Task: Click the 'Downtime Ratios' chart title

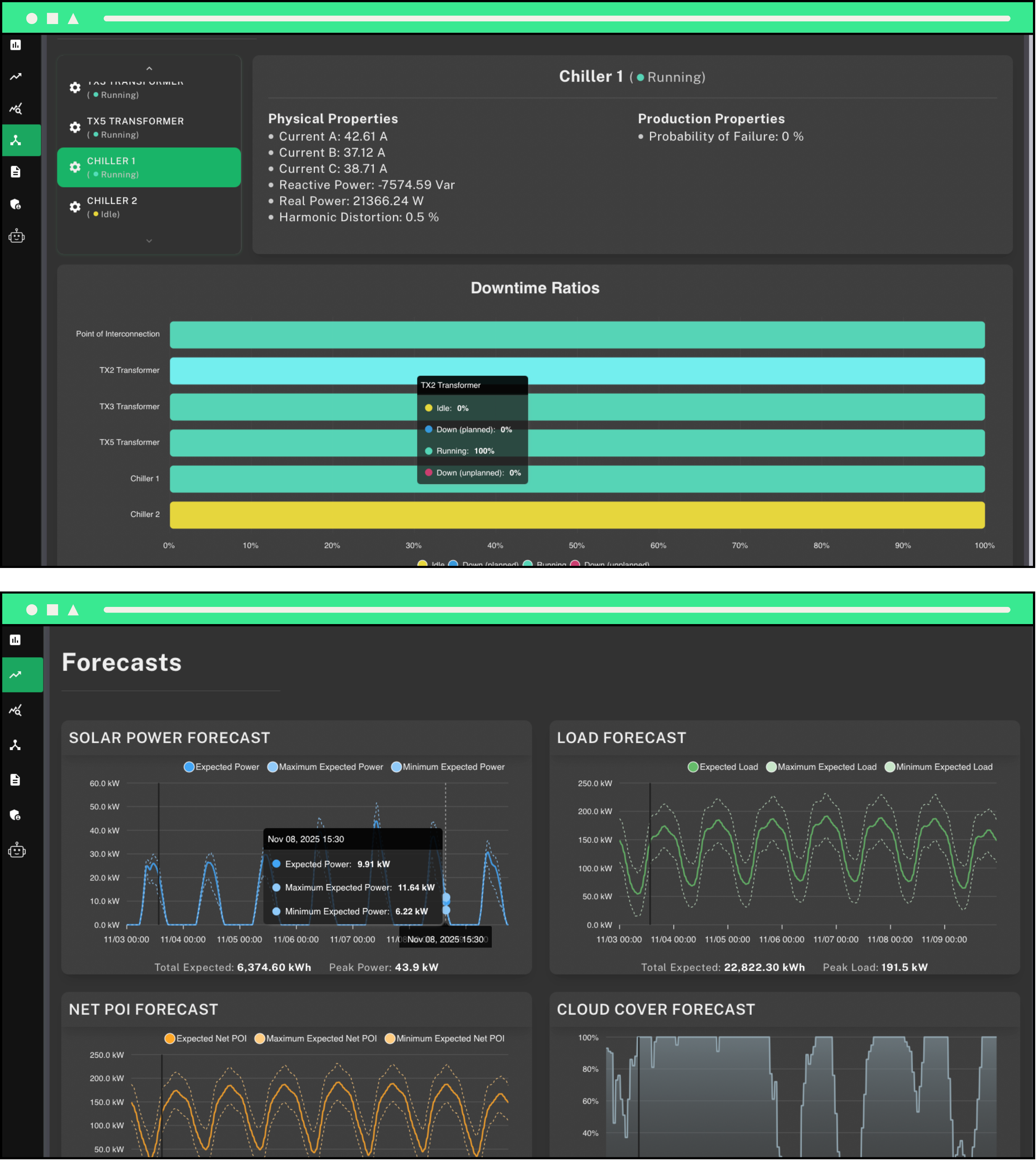Action: [x=535, y=288]
